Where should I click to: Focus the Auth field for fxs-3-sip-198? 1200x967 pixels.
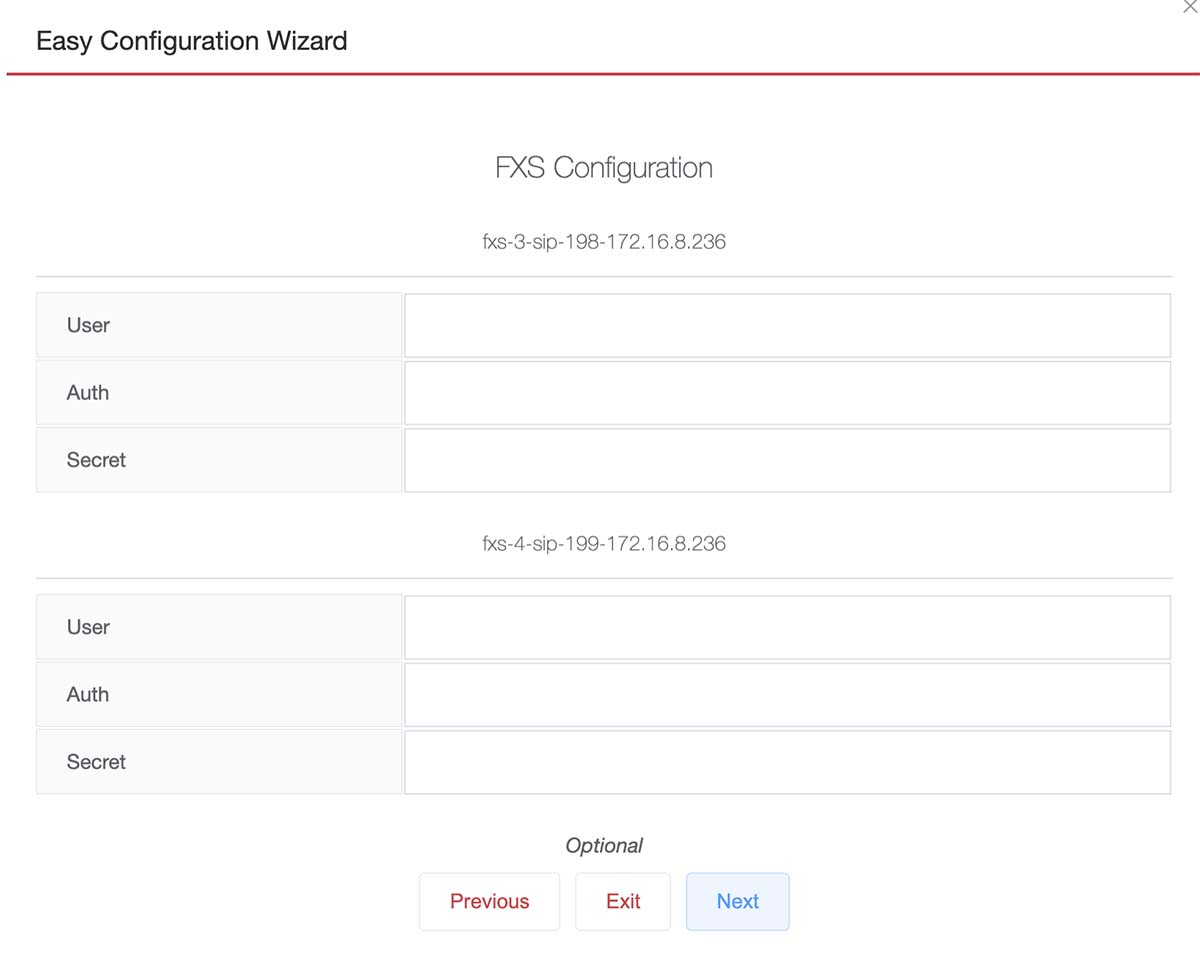[x=787, y=392]
